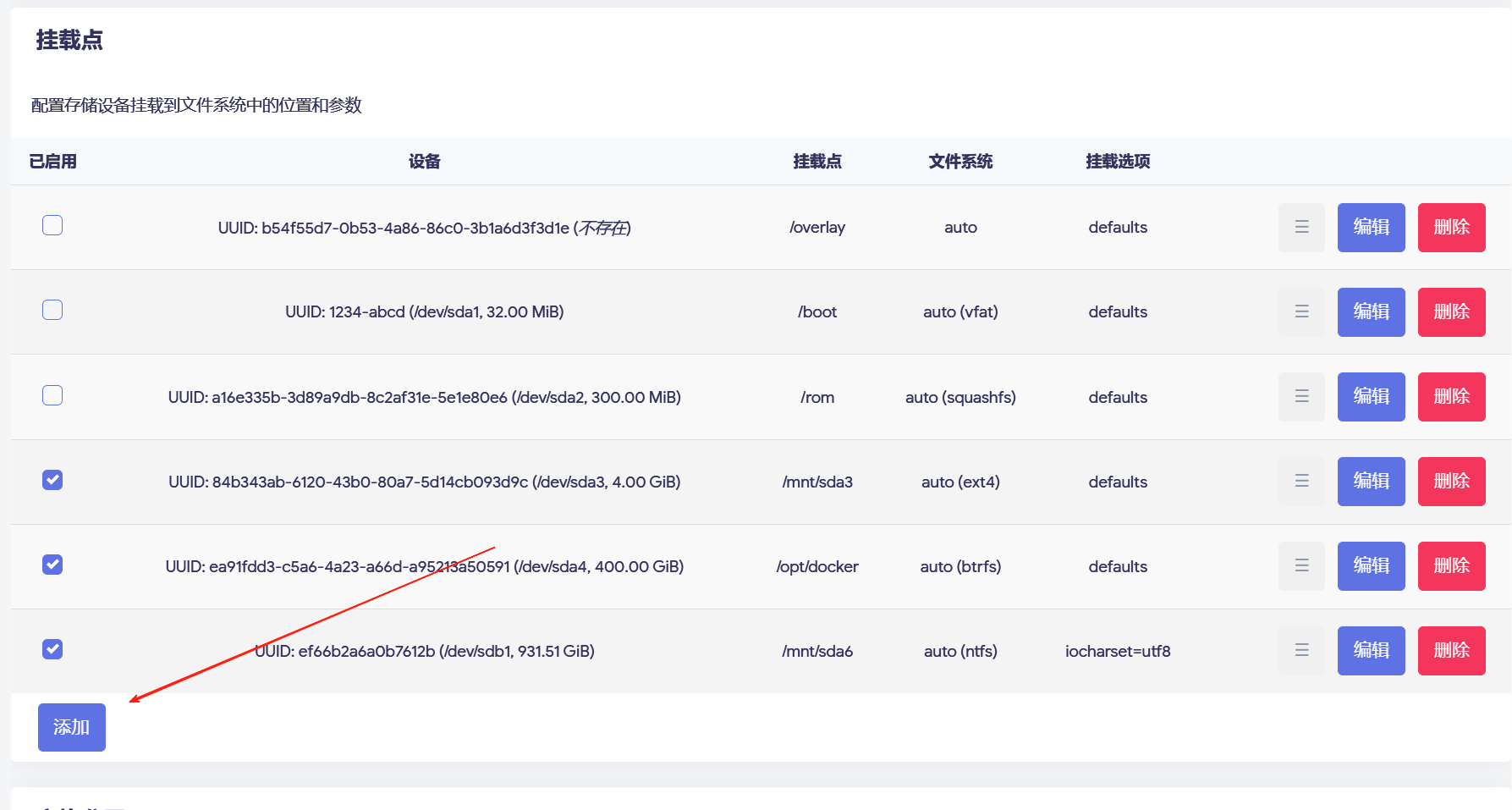Click the drag handle for the /opt/docker row
Screen dimensions: 1512x810
[x=1301, y=566]
